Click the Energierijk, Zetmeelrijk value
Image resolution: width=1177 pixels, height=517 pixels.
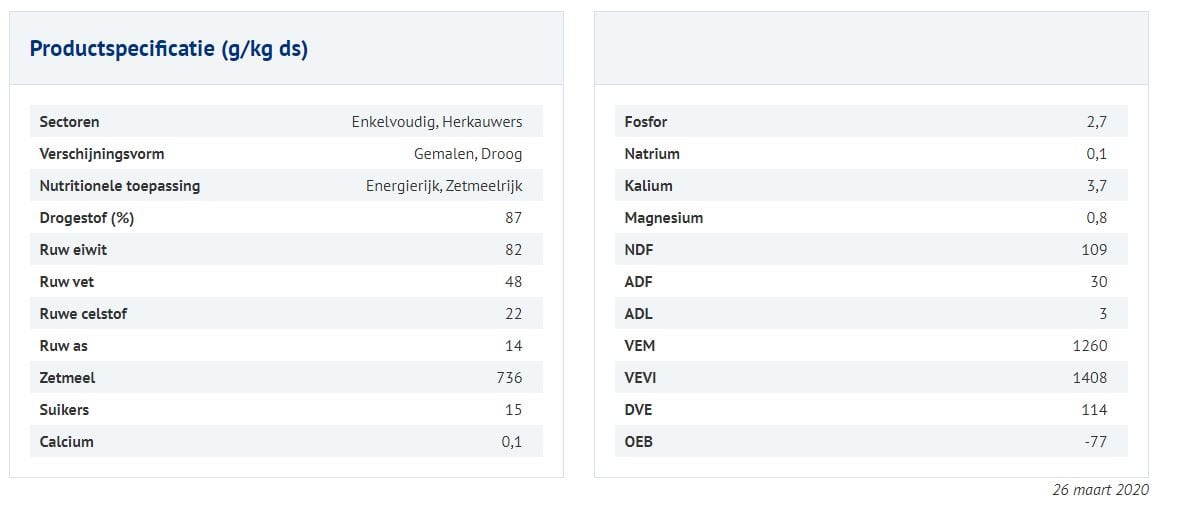[x=443, y=186]
